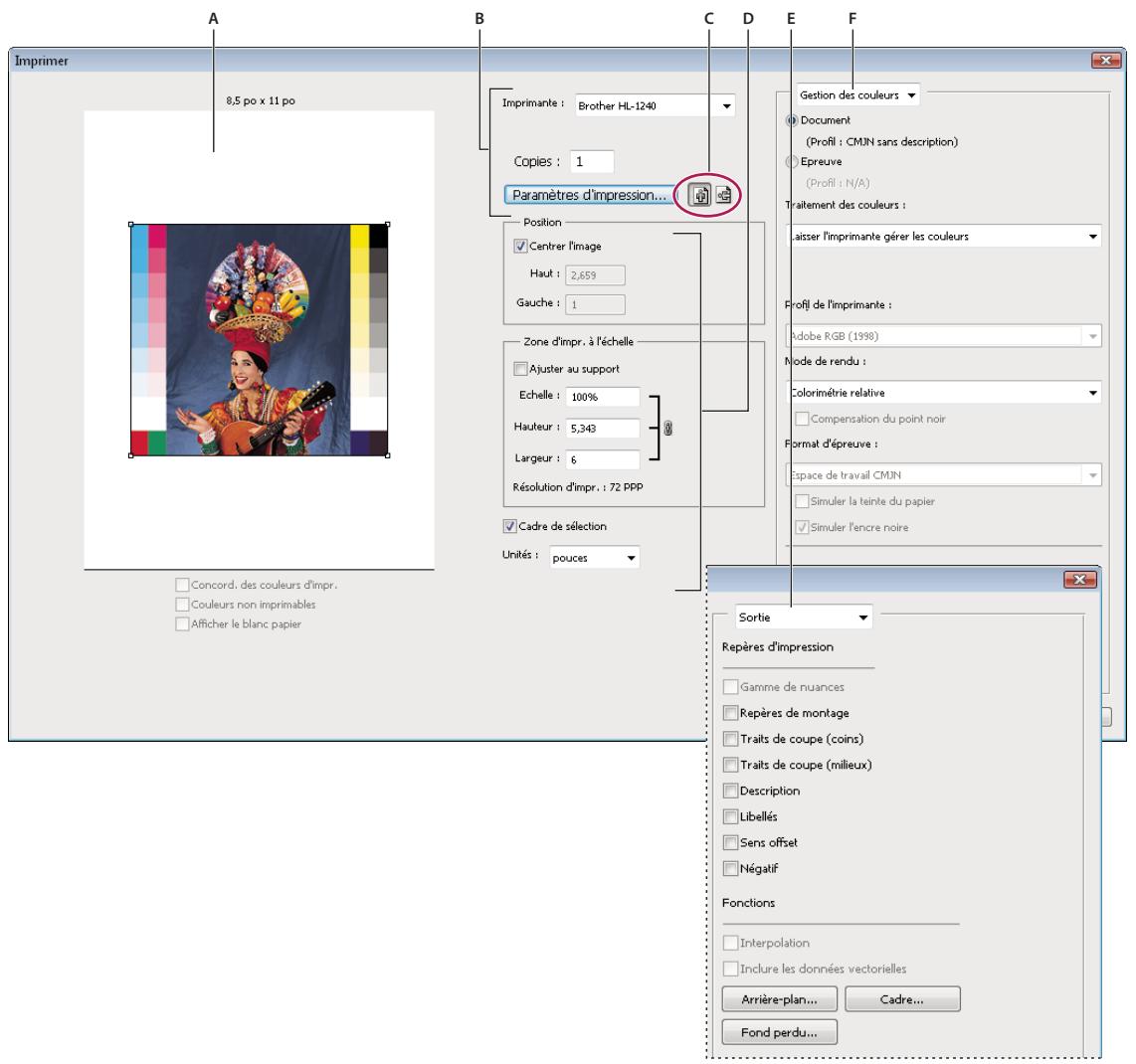Click 'Résolution d'impr. : 72 PPP' text
Screen dimensions: 1136x1064
[x=577, y=487]
